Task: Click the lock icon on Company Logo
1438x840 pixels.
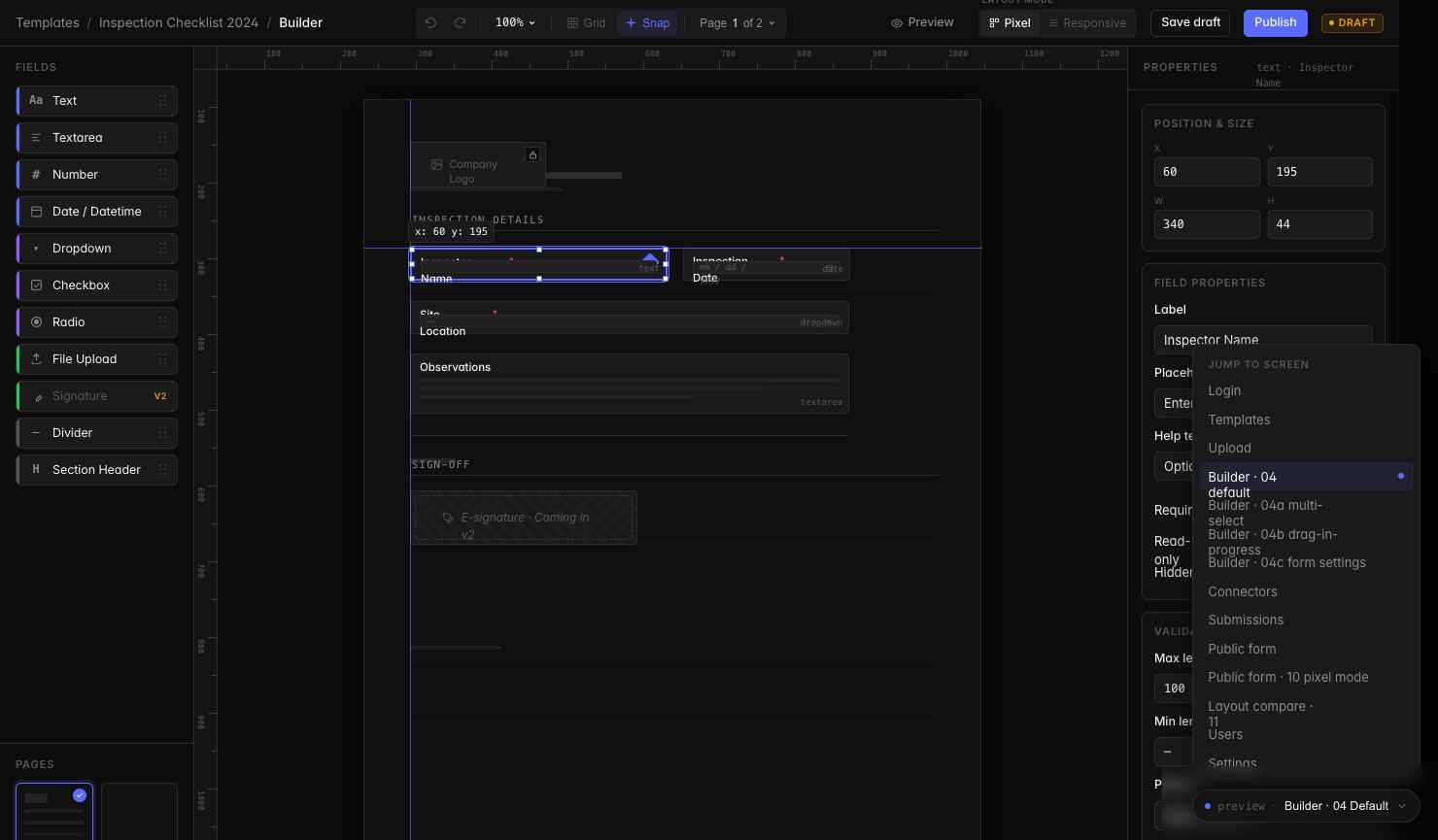Action: coord(532,154)
